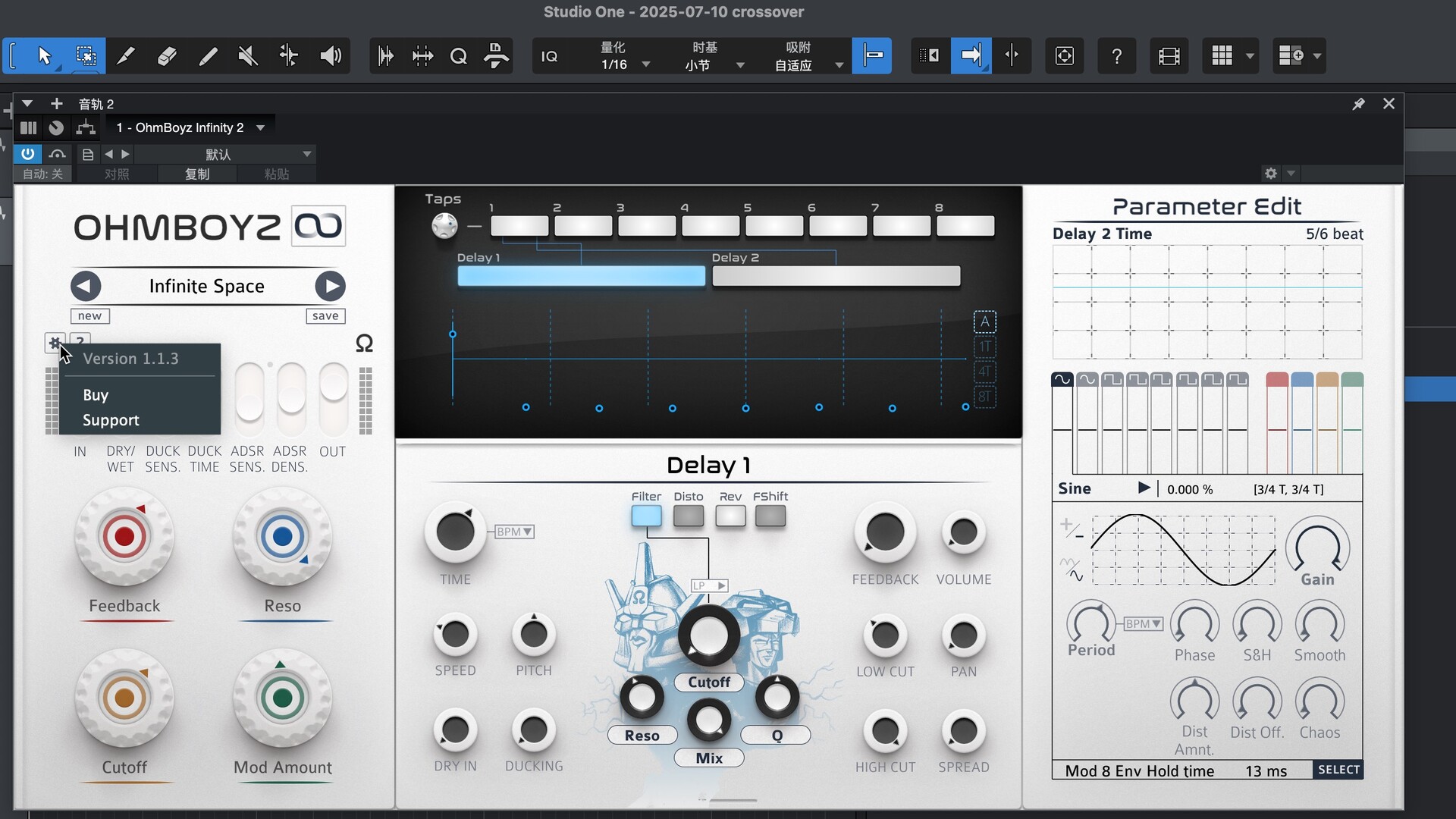This screenshot has width=1456, height=819.
Task: Open the LP filter type selector
Action: (x=709, y=585)
